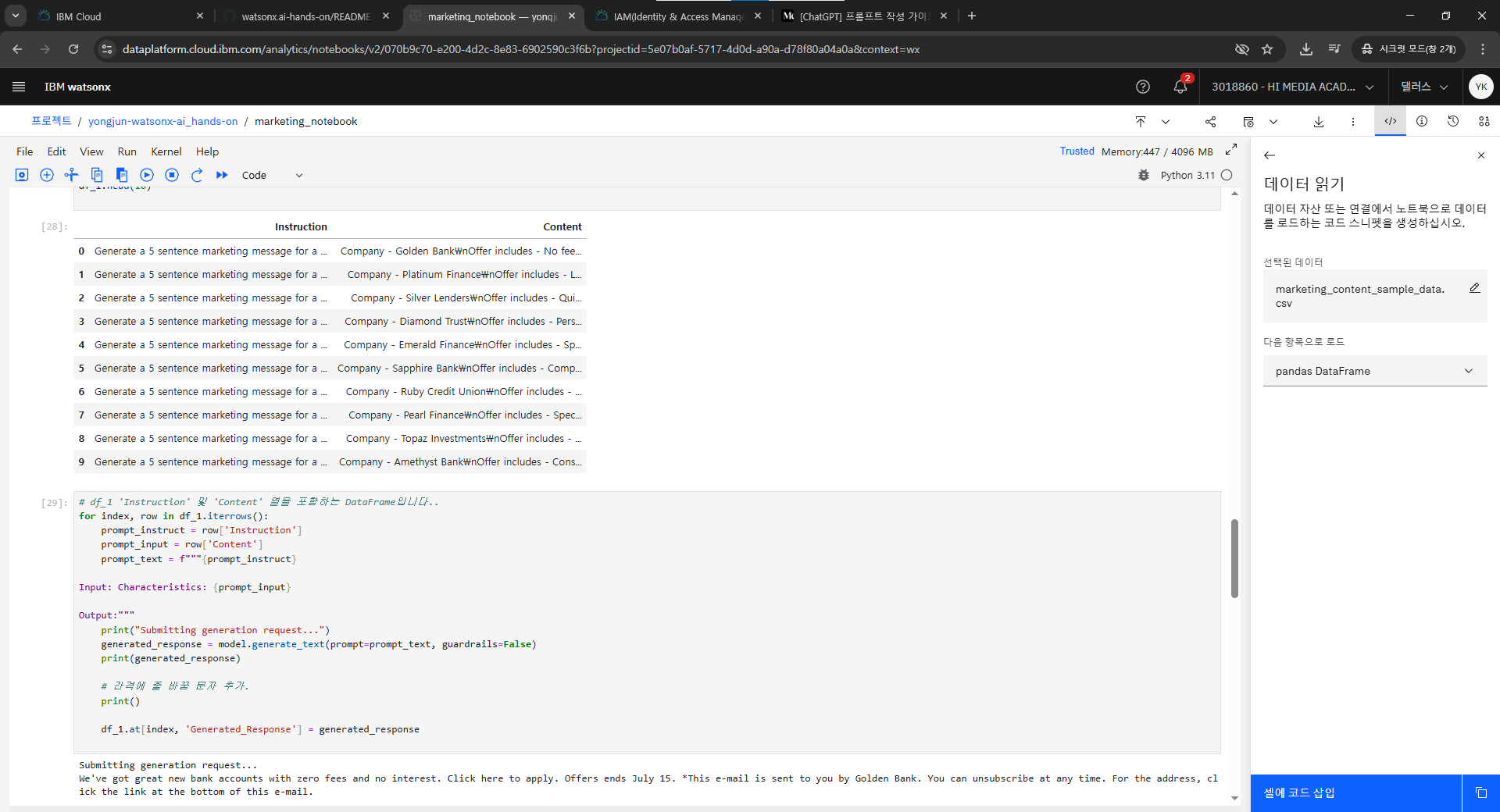Close the 데이터 읽기 side panel

tap(1481, 155)
